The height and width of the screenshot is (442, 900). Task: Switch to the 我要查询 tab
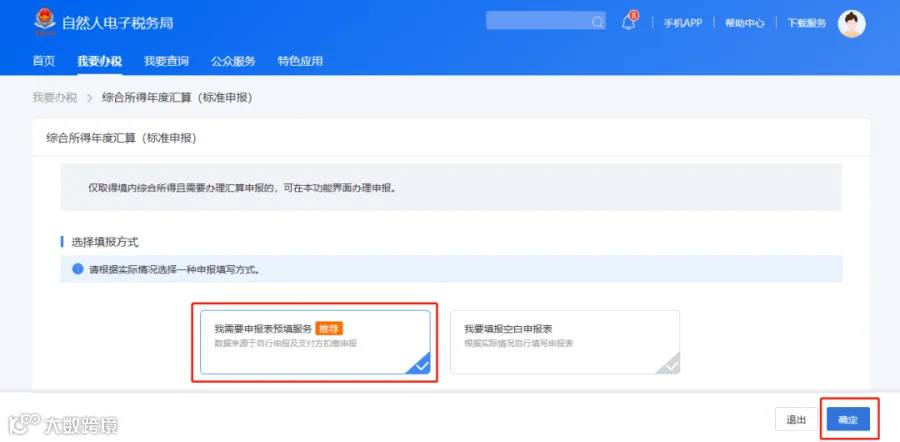click(x=166, y=61)
